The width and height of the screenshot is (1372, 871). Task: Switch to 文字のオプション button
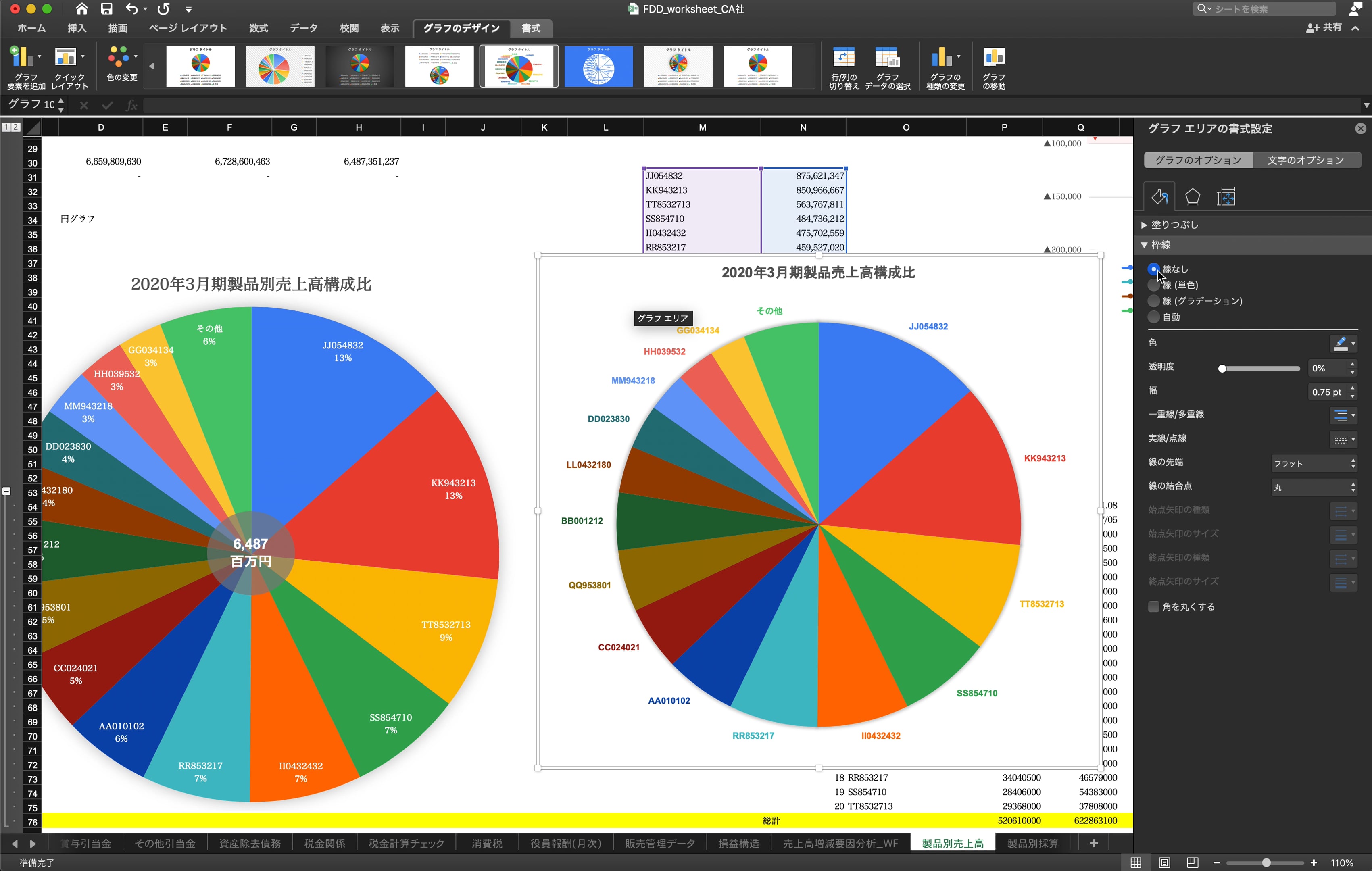[1305, 160]
